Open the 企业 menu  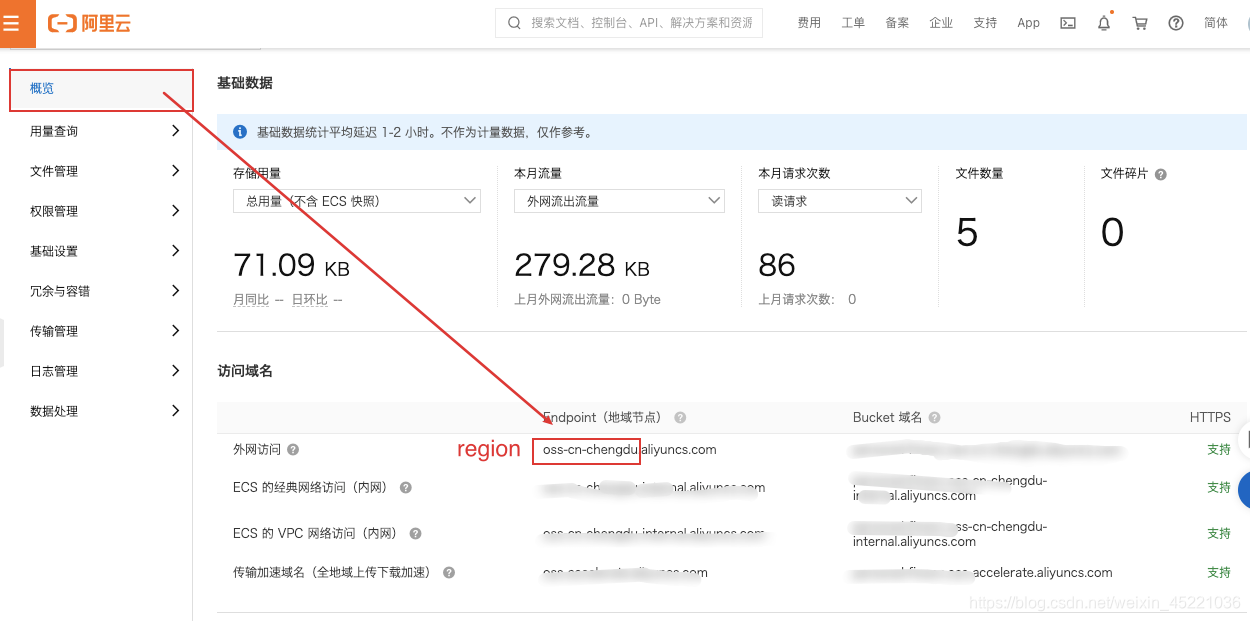click(941, 23)
